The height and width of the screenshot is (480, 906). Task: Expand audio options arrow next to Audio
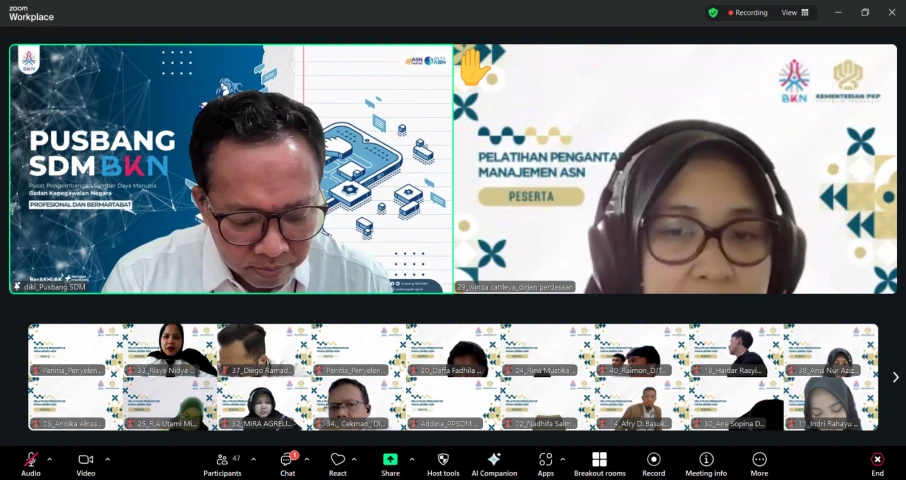coord(49,460)
